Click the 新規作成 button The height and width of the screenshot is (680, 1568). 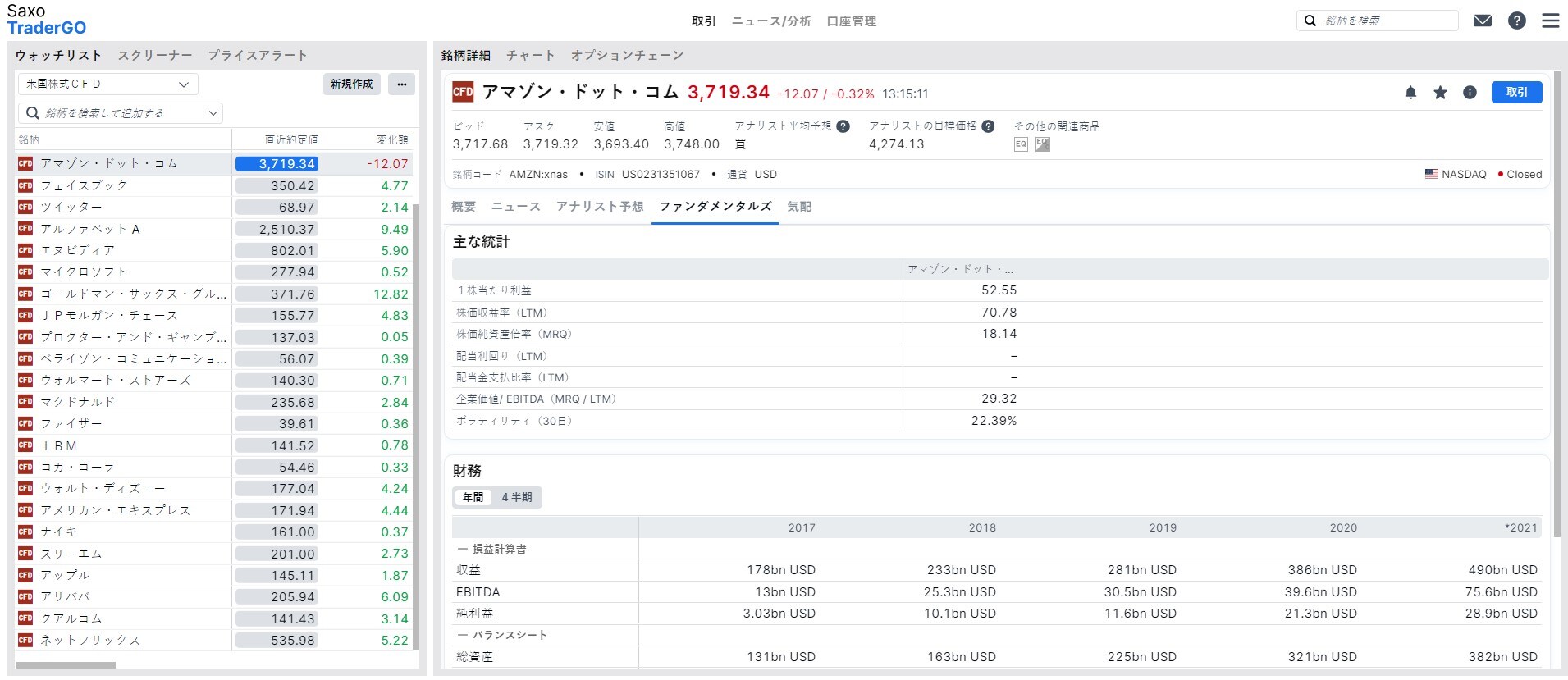[x=351, y=84]
